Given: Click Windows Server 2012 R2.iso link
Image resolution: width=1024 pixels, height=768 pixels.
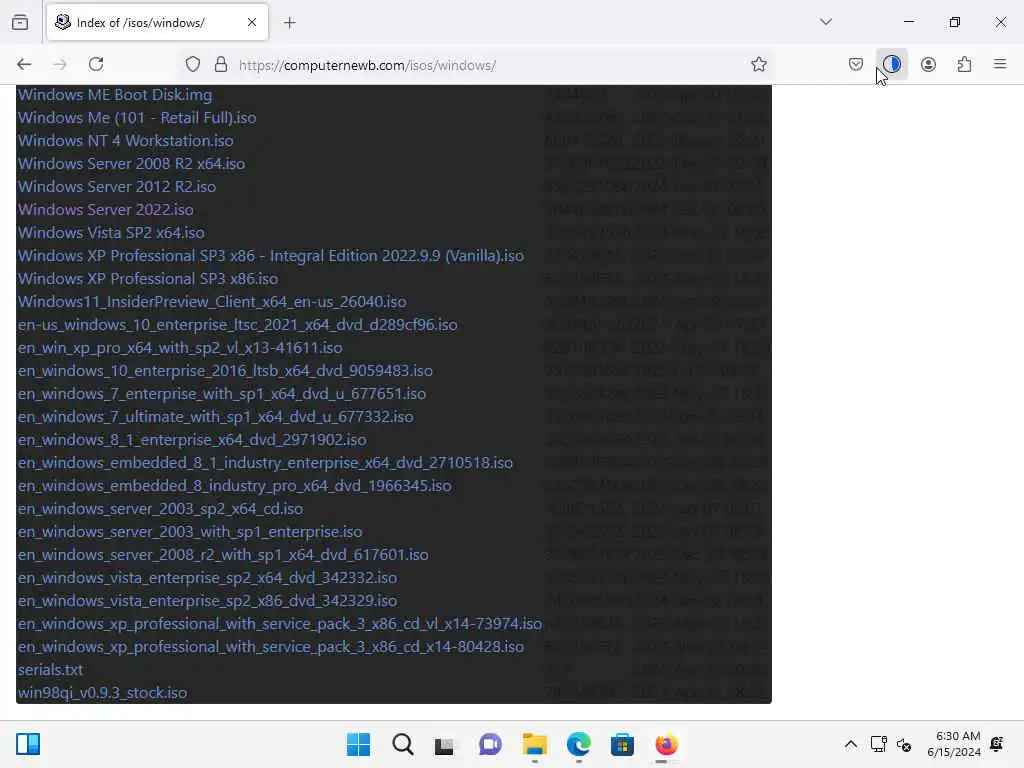Looking at the screenshot, I should tap(117, 187).
